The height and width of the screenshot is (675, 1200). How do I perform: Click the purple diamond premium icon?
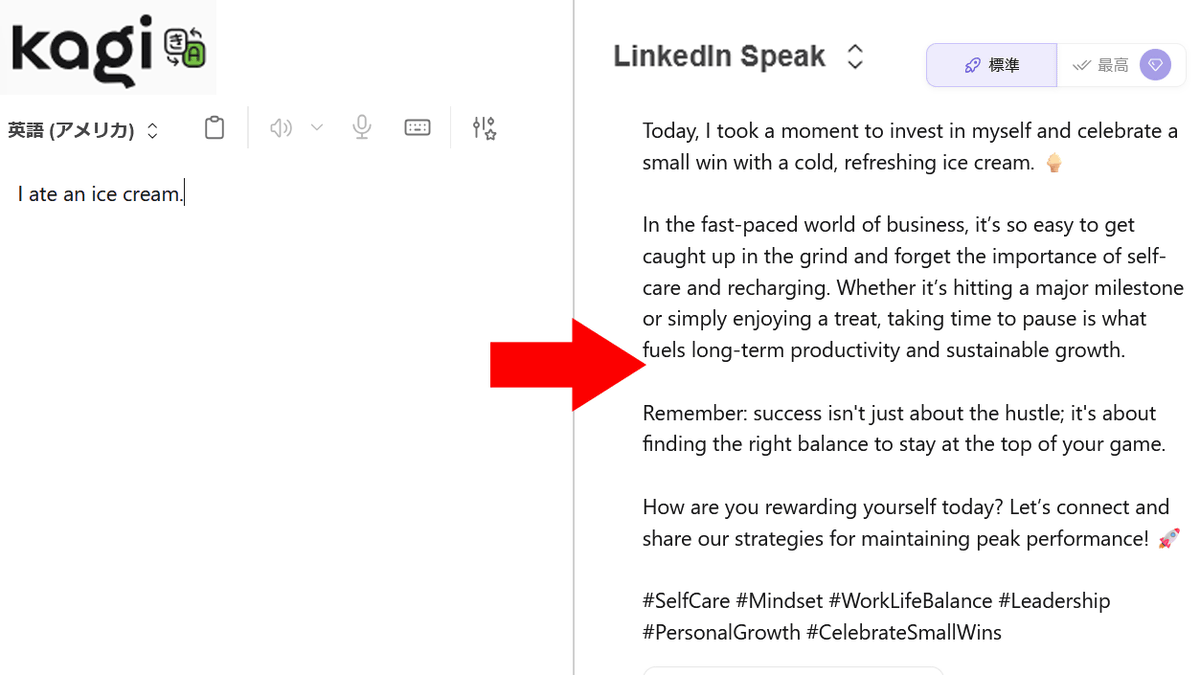point(1155,65)
